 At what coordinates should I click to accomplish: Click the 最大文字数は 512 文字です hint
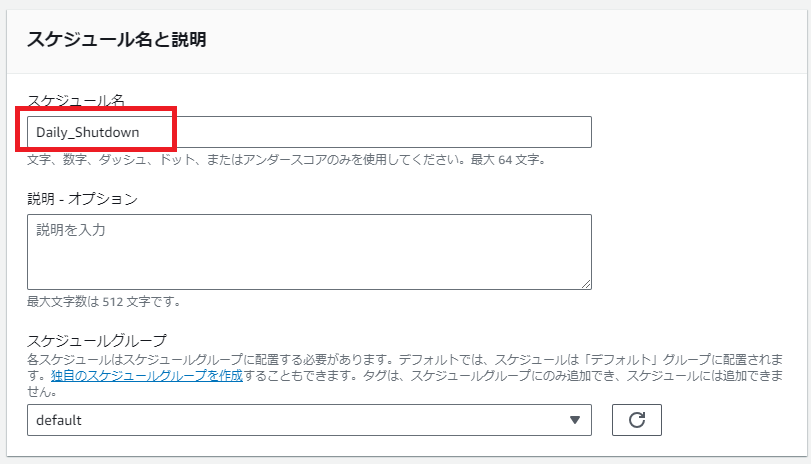coord(104,301)
